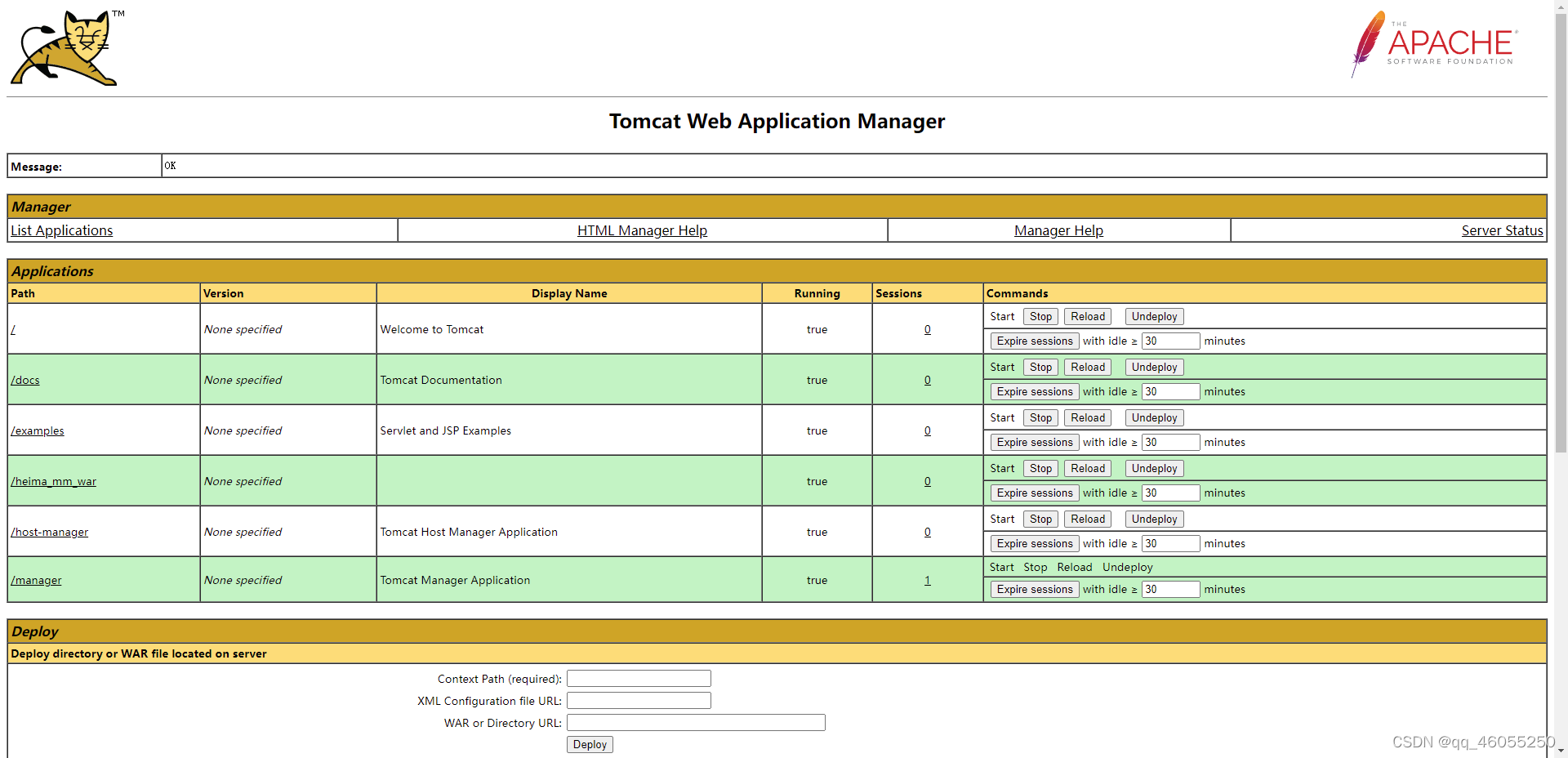Open session count for /heima_mm_war

click(928, 481)
